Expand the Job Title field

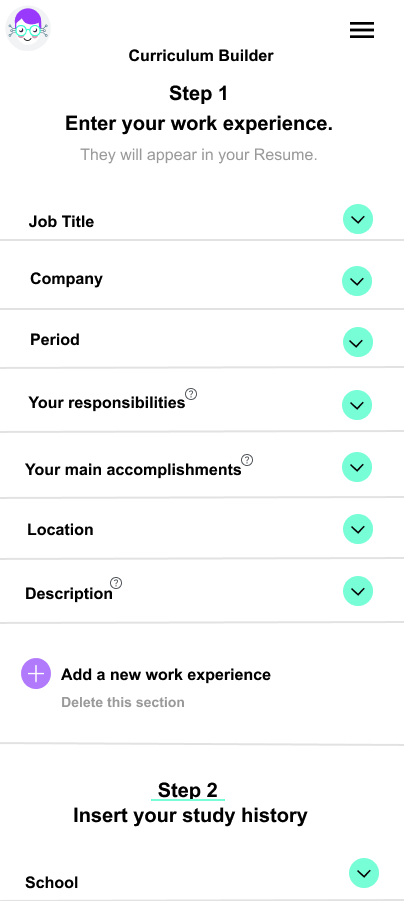tap(358, 220)
